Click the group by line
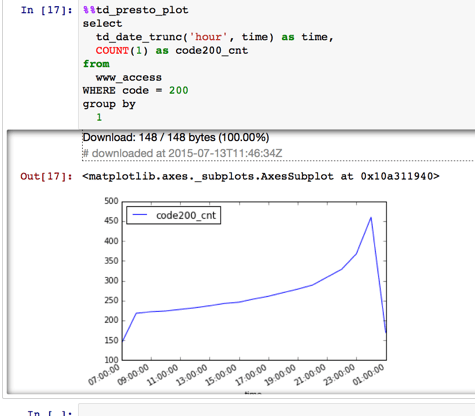The height and width of the screenshot is (416, 475). coord(109,104)
